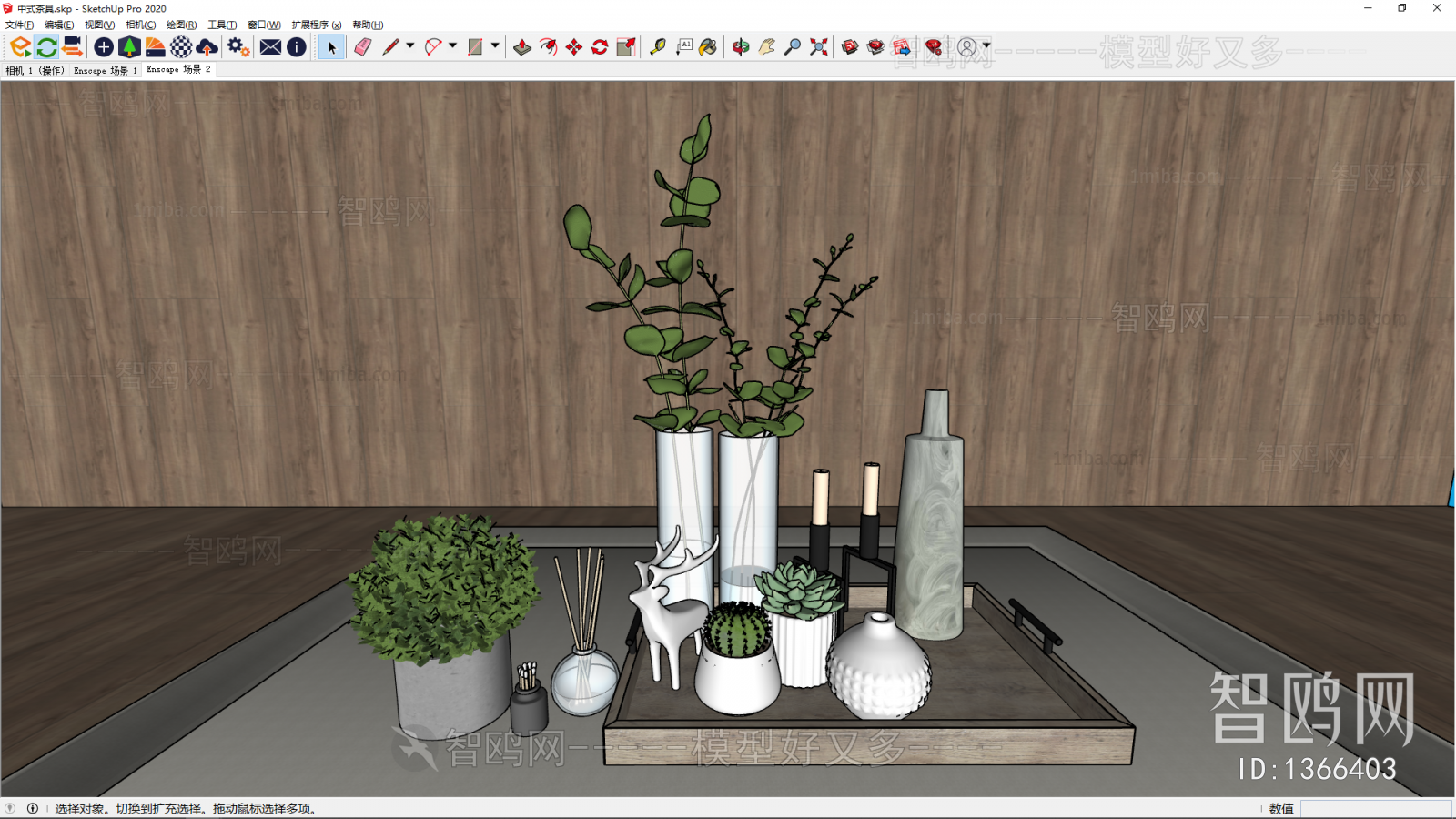Select the Text label tool
This screenshot has width=1456, height=819.
point(684,47)
